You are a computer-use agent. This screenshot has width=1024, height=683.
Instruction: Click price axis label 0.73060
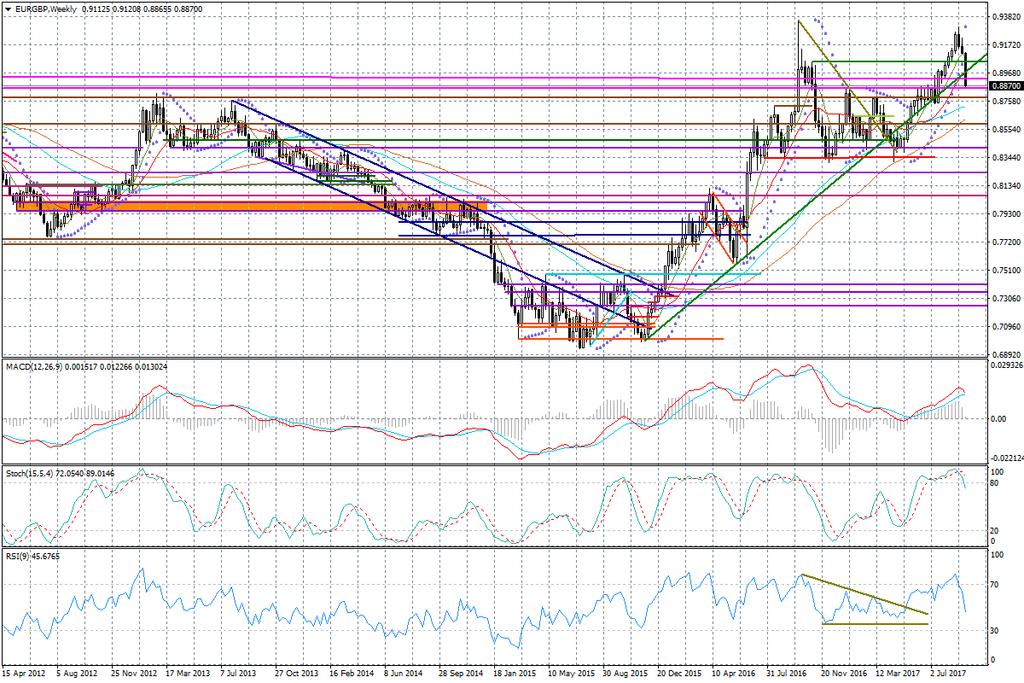[1006, 298]
